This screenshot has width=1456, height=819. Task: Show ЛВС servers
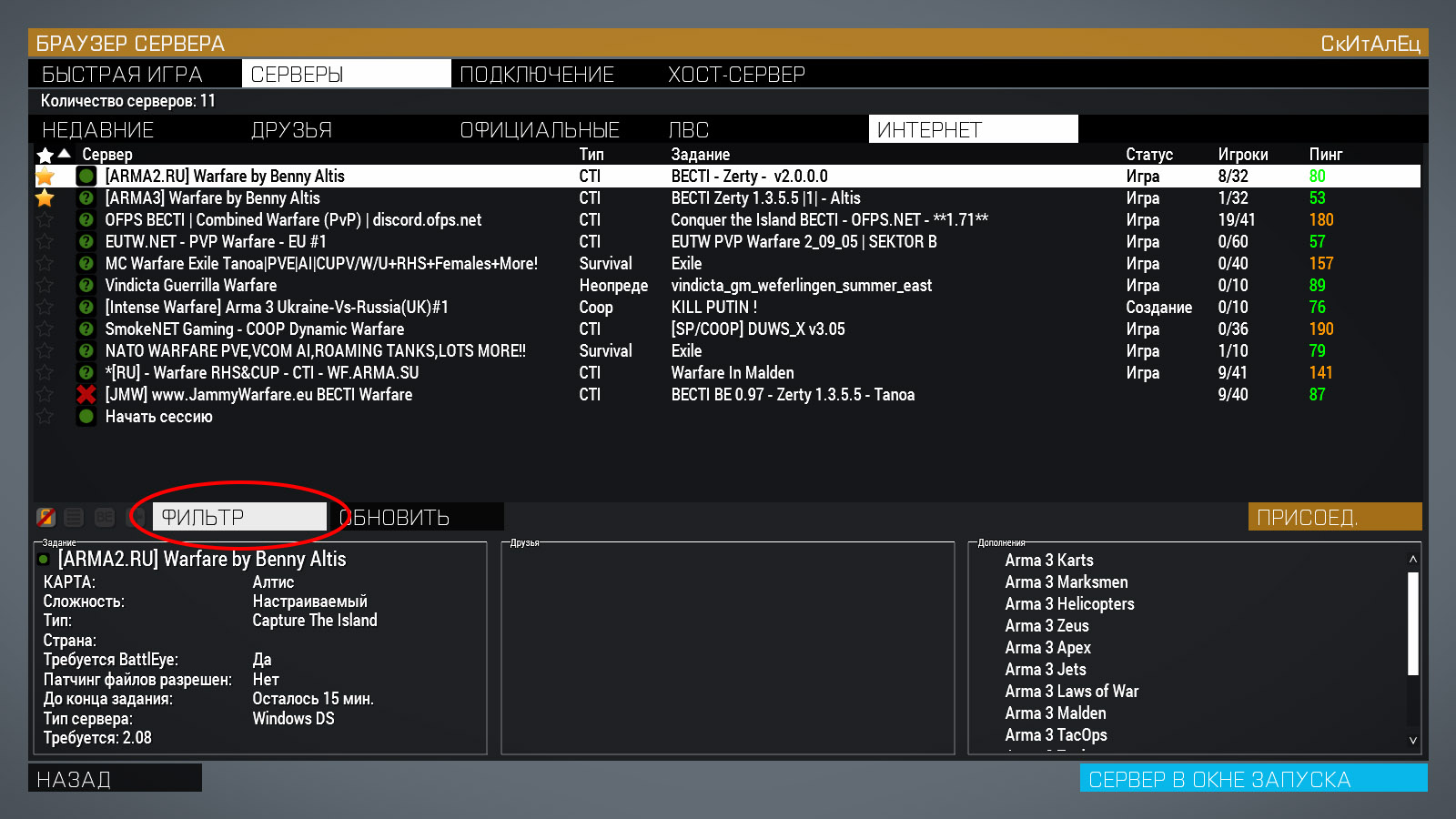point(763,129)
